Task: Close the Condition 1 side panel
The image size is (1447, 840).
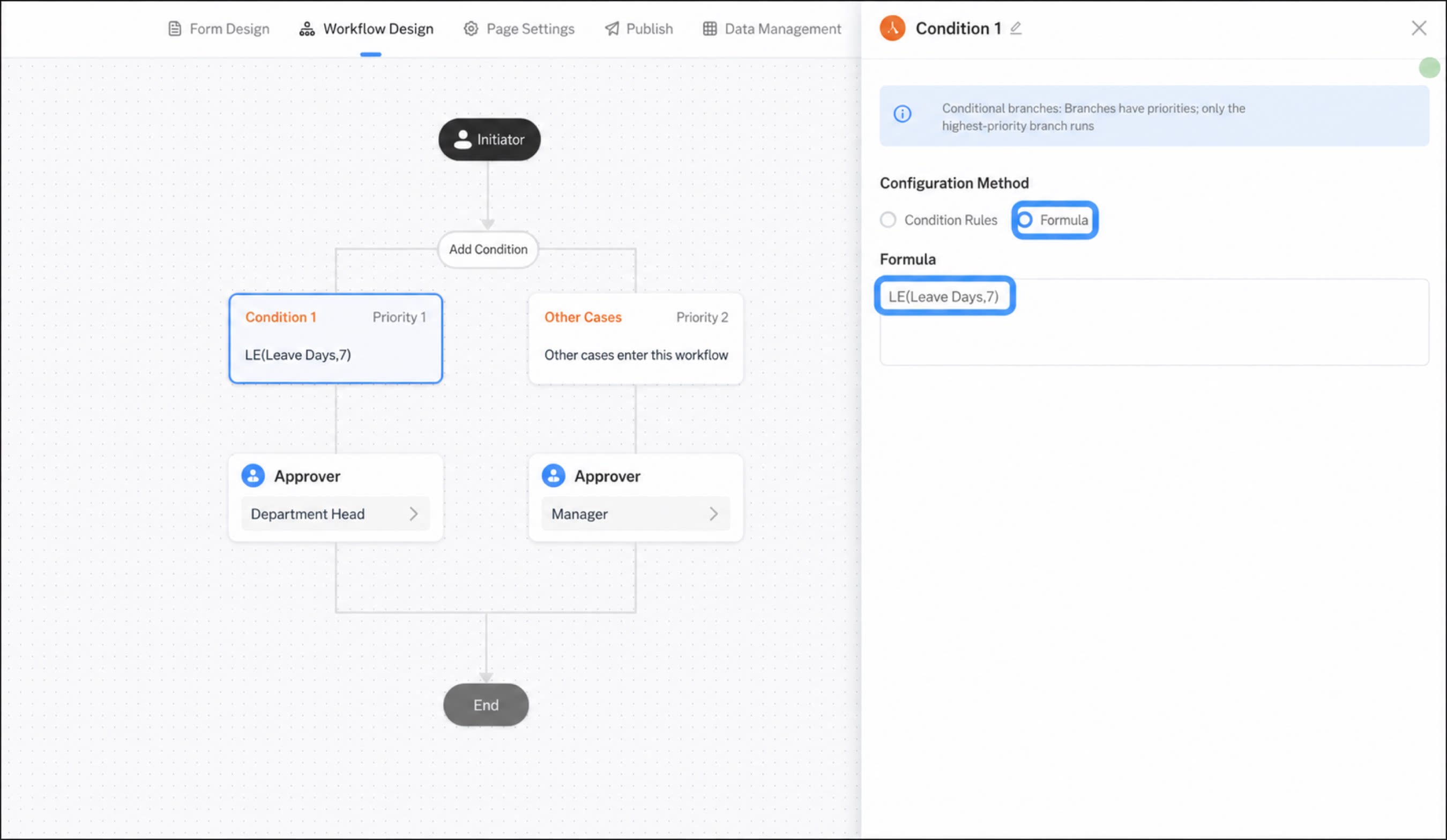Action: tap(1419, 28)
